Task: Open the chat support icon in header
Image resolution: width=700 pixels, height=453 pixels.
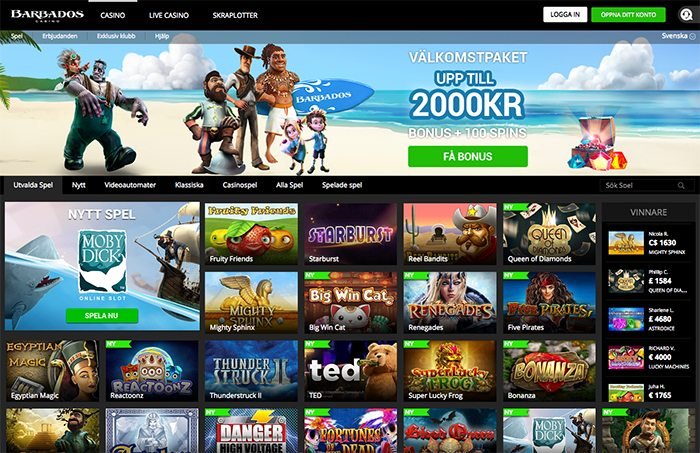Action: click(686, 15)
